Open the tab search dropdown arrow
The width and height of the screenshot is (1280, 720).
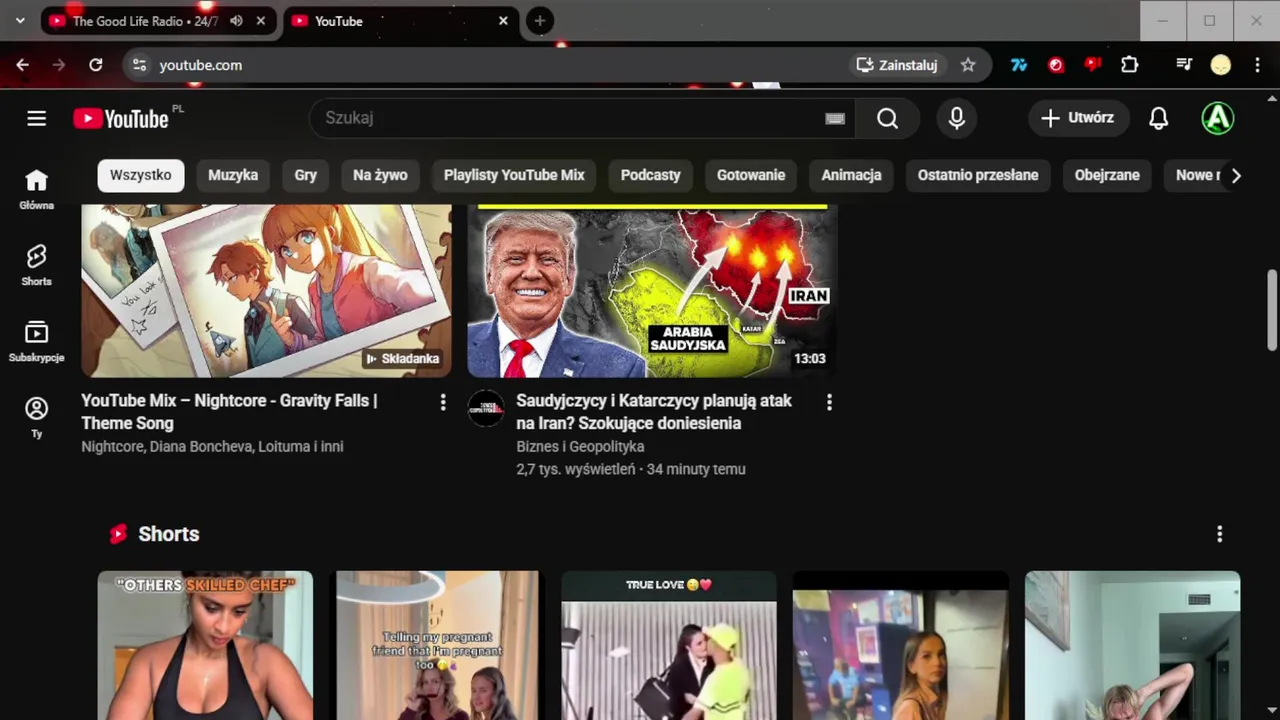[20, 21]
